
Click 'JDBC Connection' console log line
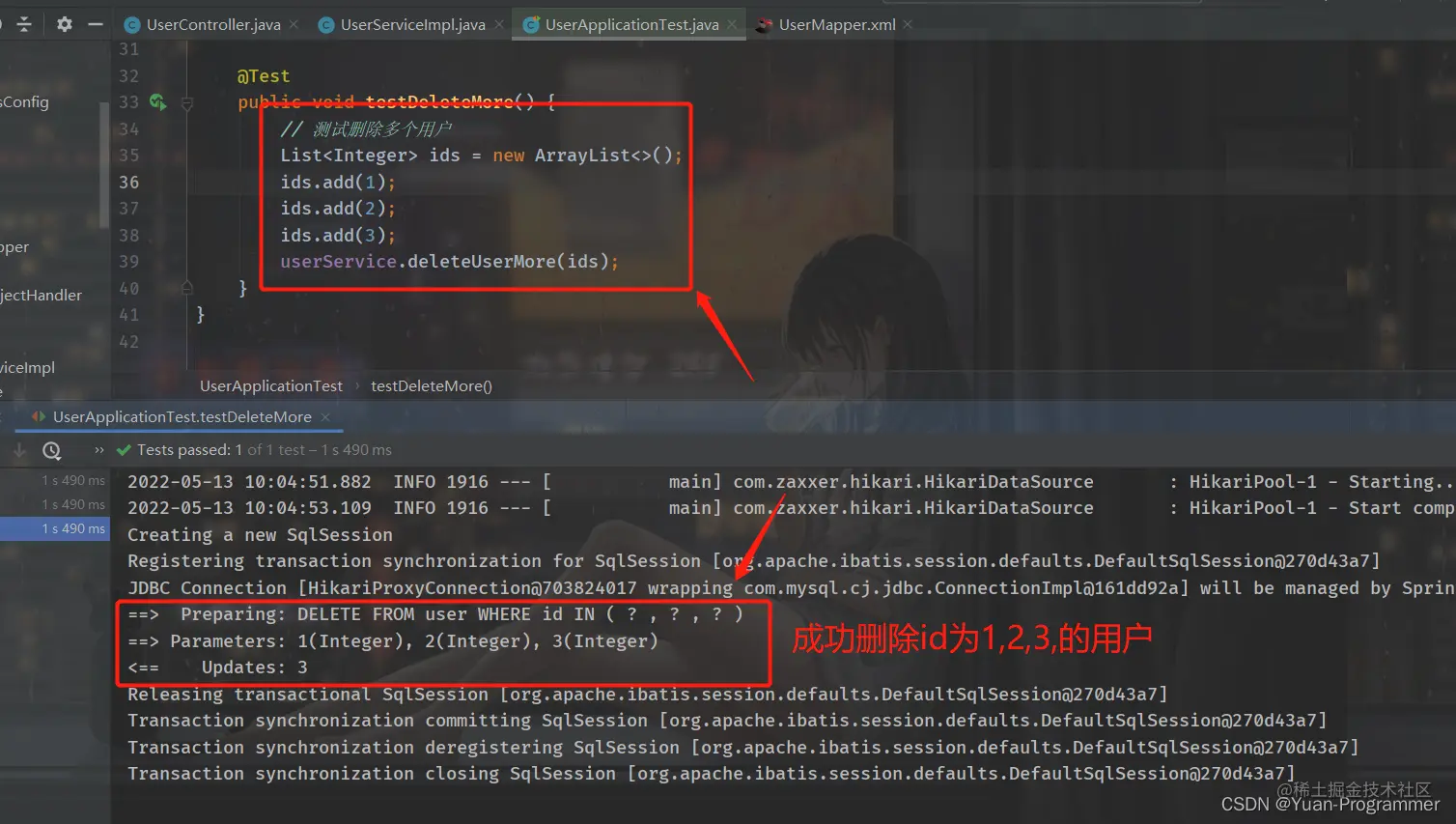coord(791,588)
